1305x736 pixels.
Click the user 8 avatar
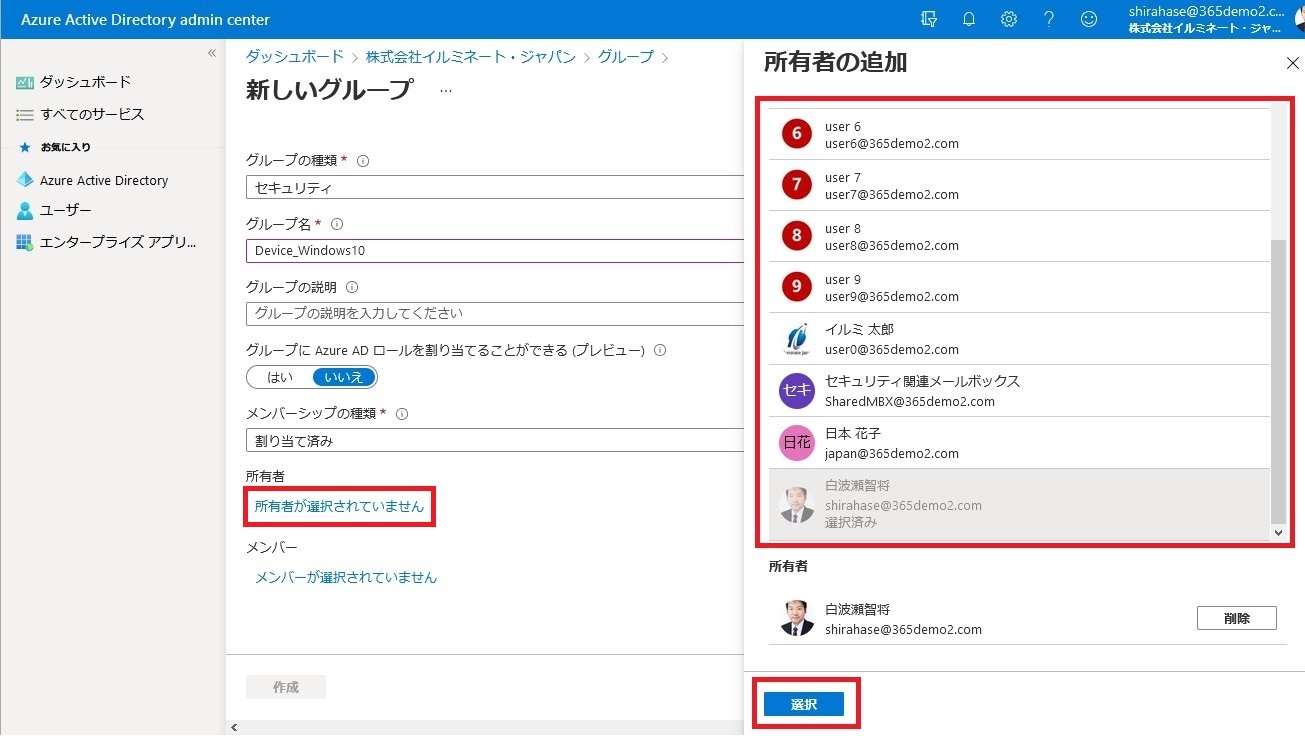(797, 236)
